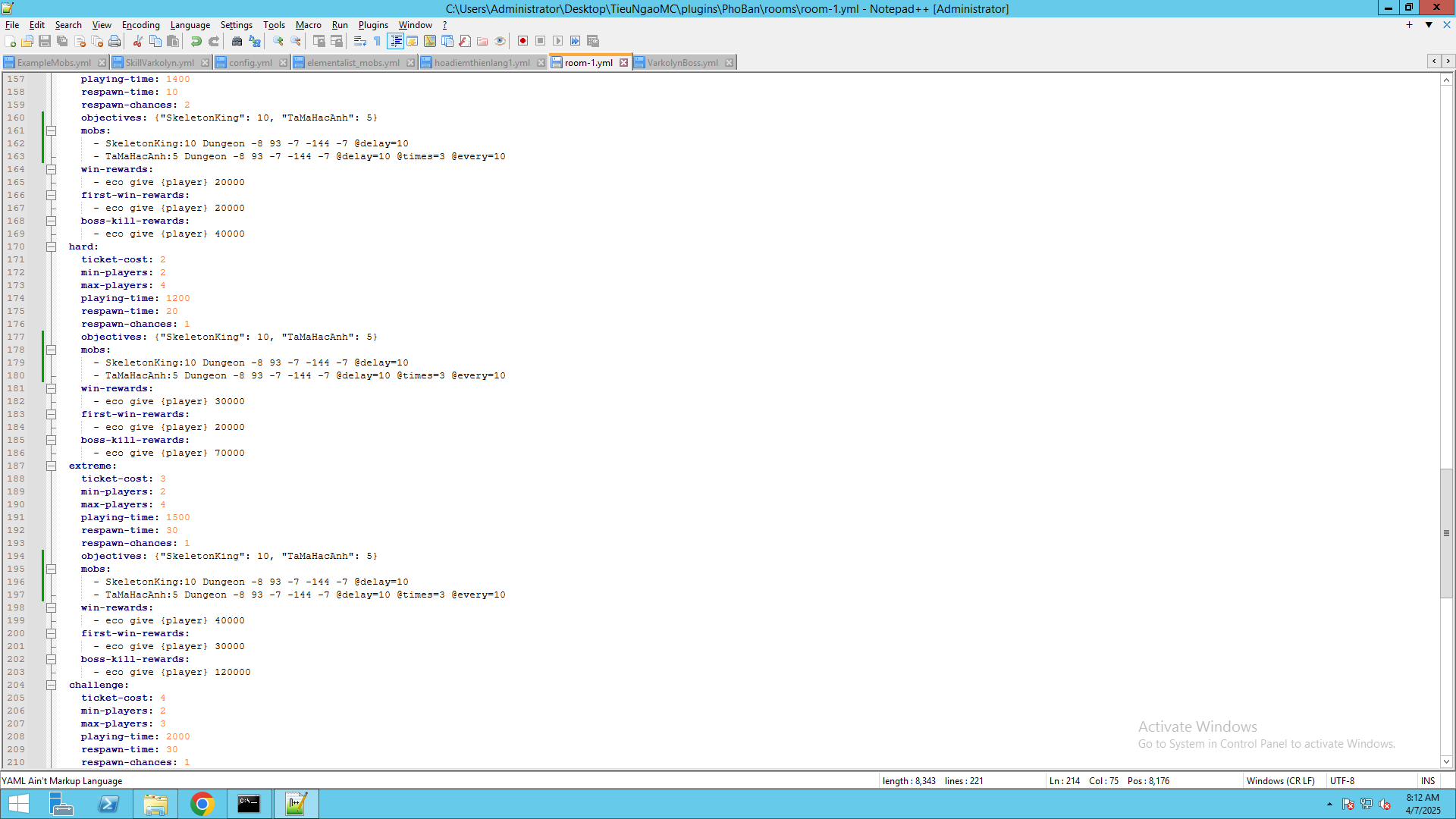Collapse the challenge: block fold marker
Screen dimensions: 1456x819
point(51,685)
